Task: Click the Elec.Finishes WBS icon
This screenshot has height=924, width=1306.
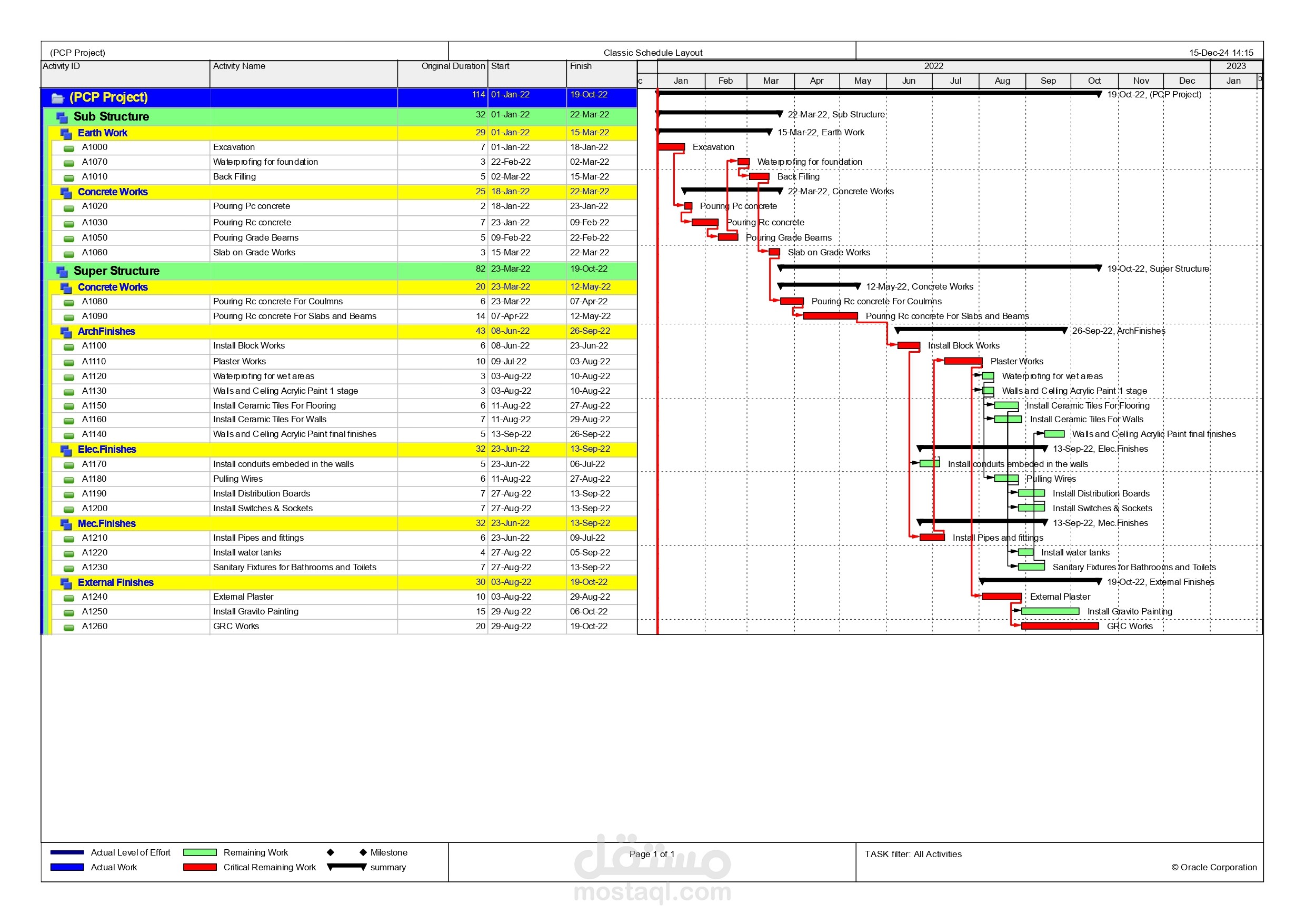Action: [x=66, y=450]
